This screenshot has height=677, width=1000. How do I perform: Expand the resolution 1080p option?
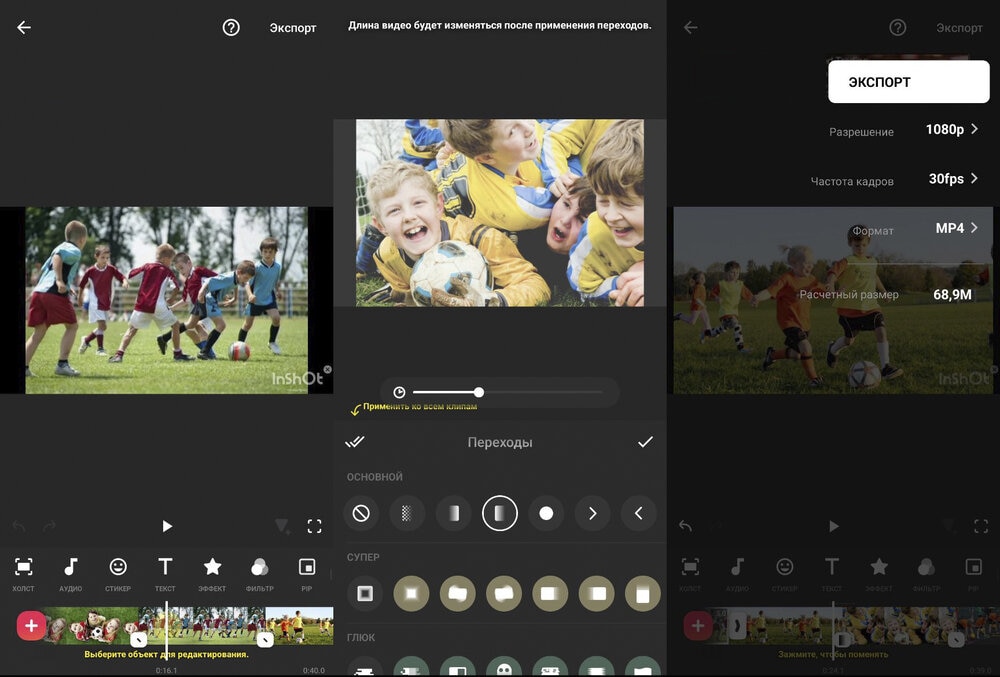(x=951, y=130)
